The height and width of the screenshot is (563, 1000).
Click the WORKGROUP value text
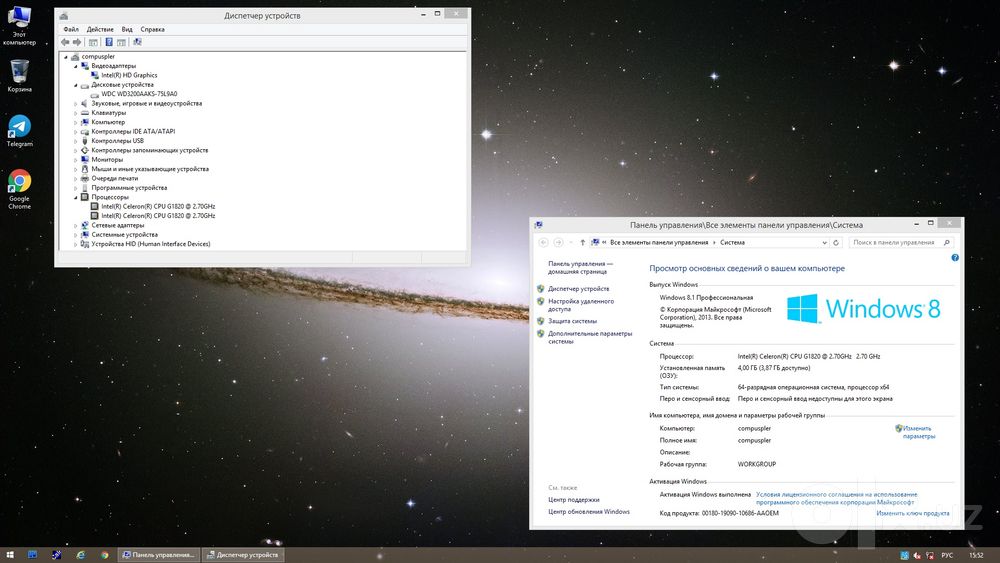pyautogui.click(x=756, y=464)
